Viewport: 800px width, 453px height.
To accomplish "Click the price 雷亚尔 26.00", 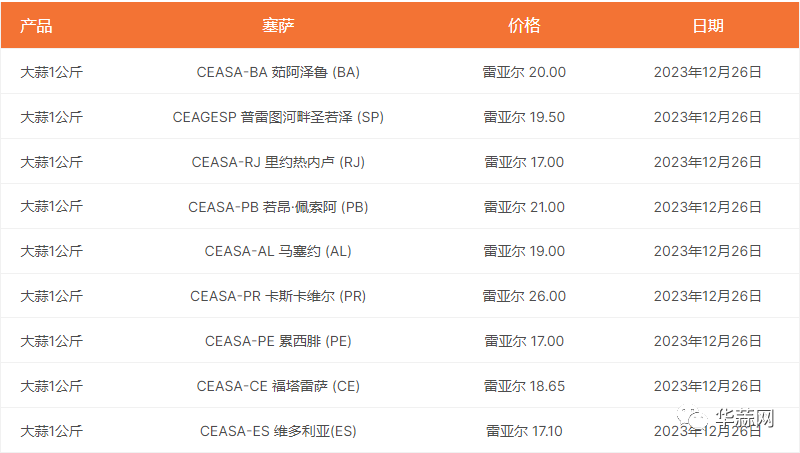I will pos(524,296).
